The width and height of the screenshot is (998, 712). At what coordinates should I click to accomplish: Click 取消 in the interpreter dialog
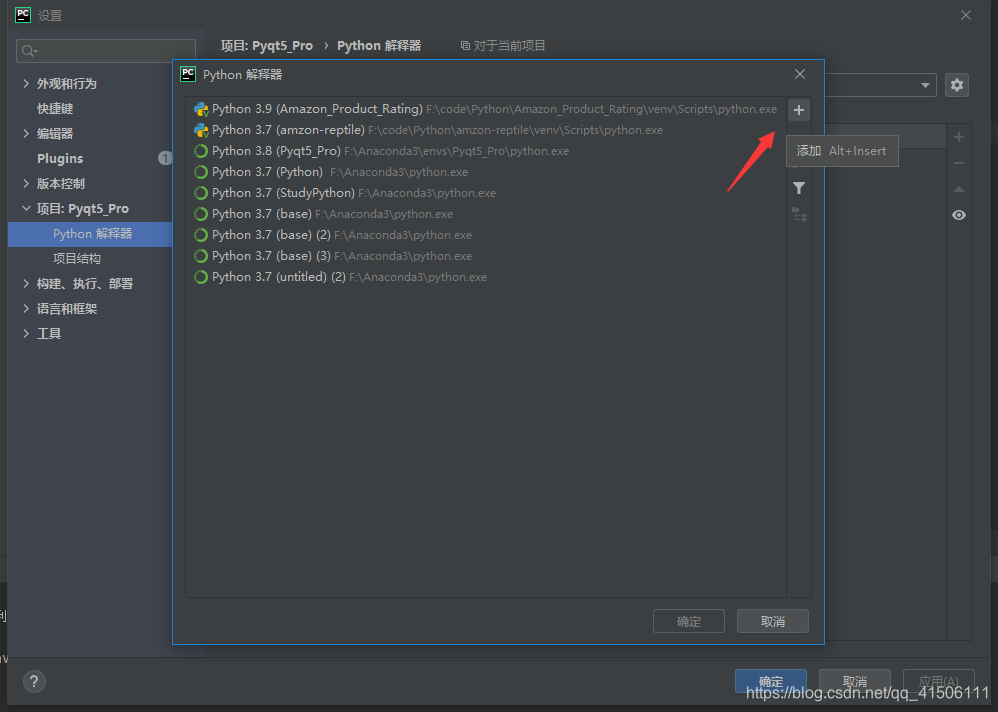pos(773,621)
